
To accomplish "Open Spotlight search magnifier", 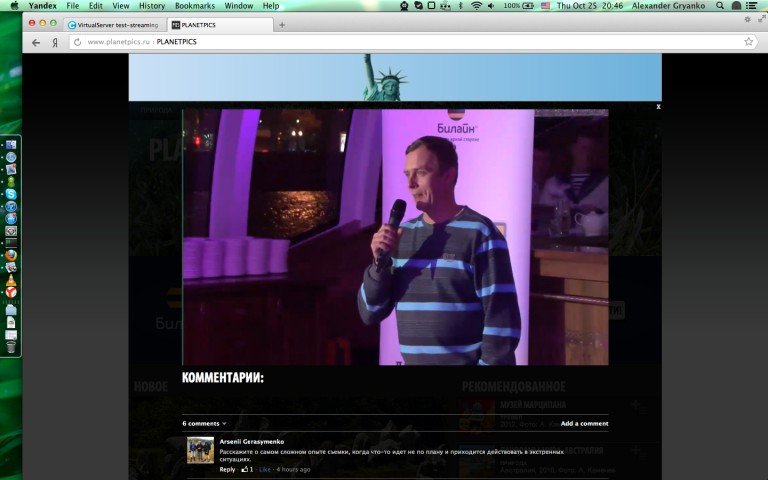I will click(x=720, y=5).
